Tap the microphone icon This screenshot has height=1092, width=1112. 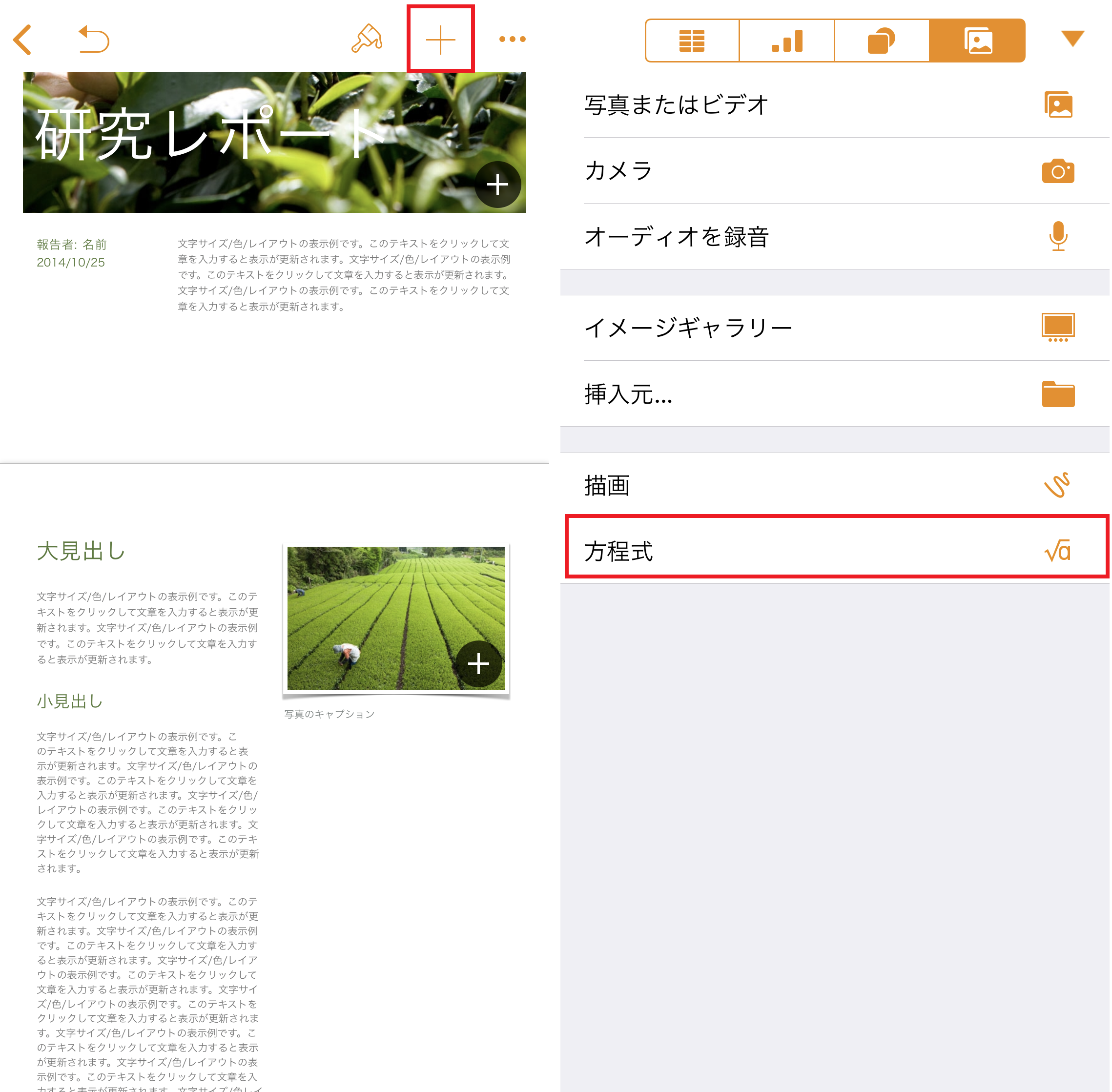coord(1058,236)
